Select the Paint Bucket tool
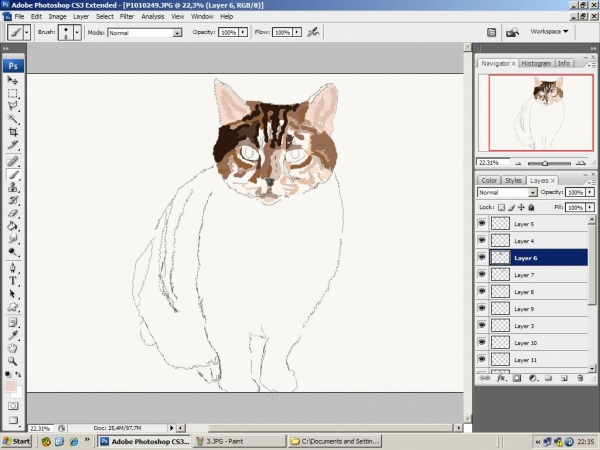600x450 pixels. [x=13, y=226]
